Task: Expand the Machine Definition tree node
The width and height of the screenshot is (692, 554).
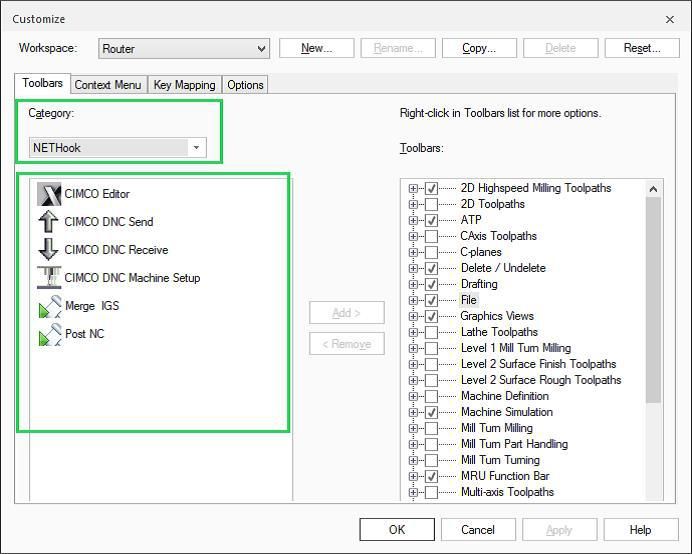Action: [413, 396]
